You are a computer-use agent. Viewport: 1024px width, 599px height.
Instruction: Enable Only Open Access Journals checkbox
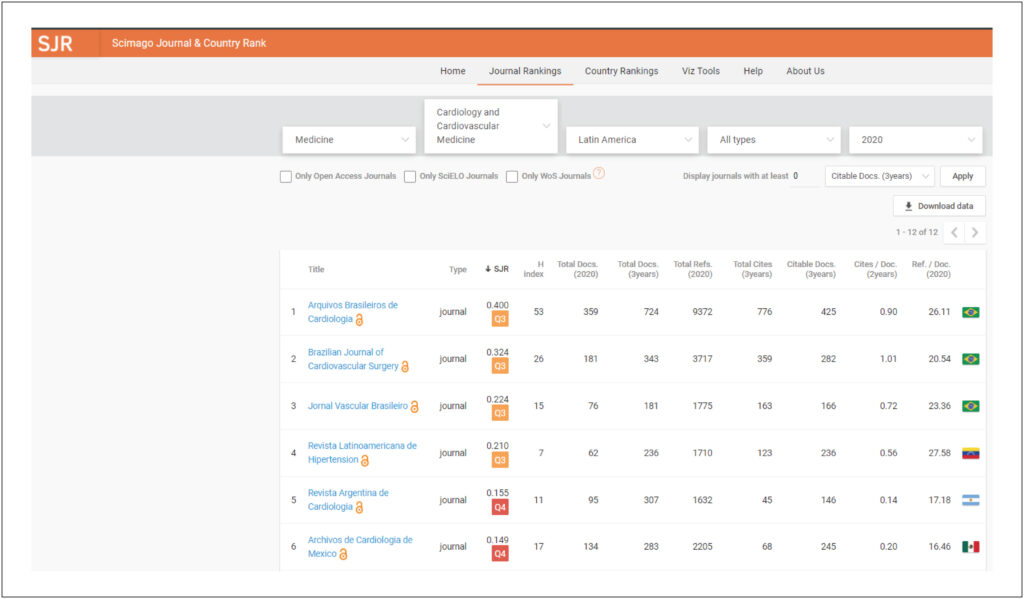(285, 176)
